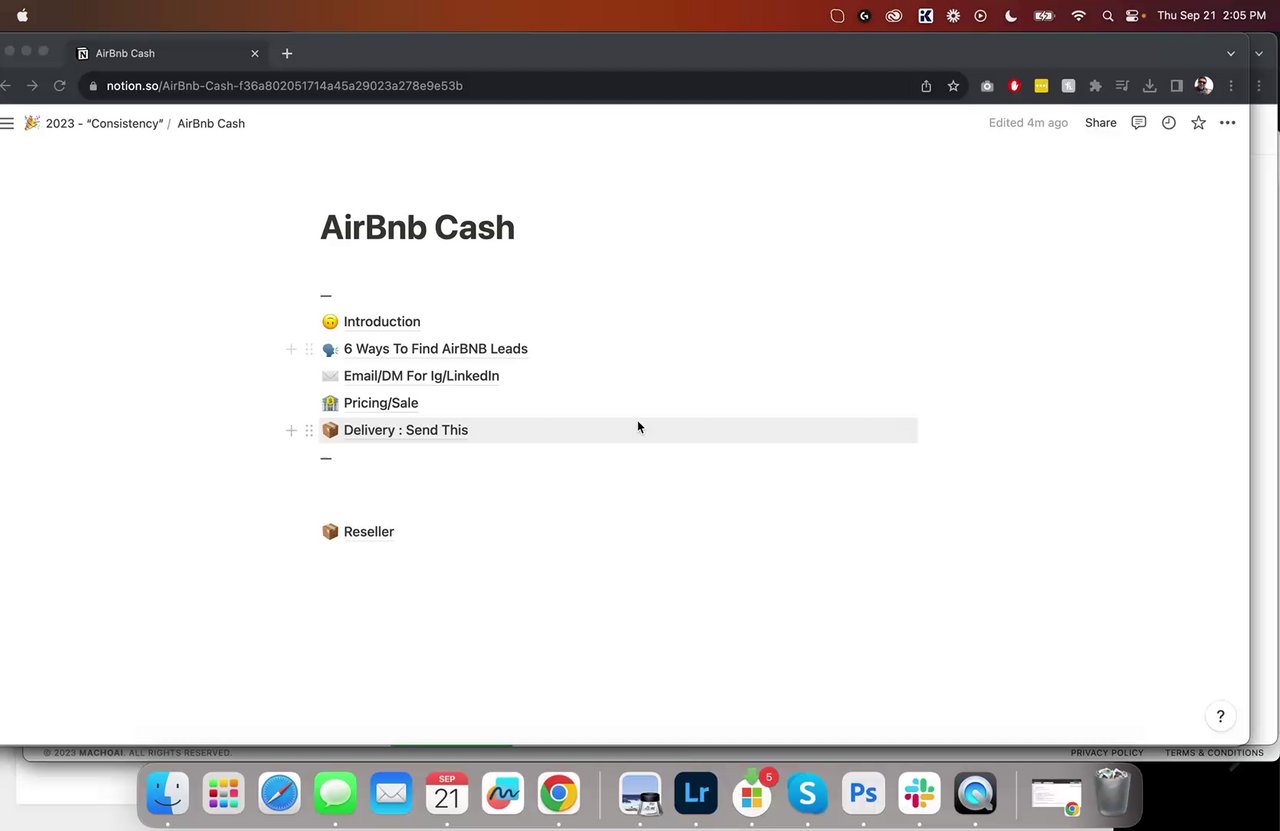Open Freeform from the Dock
Screen dimensions: 1280x831
click(503, 795)
